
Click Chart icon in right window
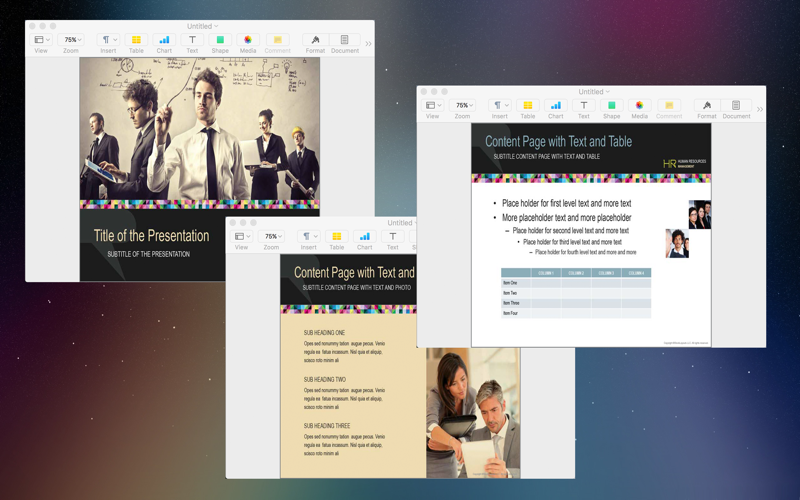[x=556, y=105]
